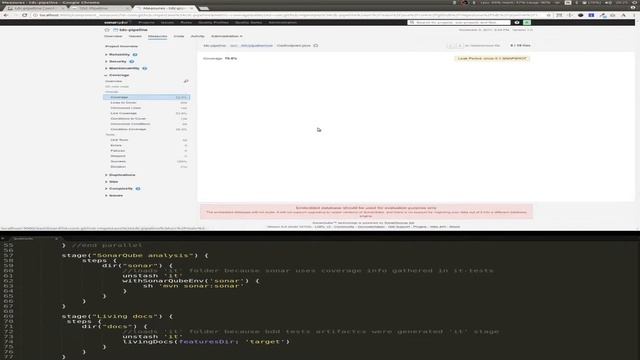This screenshot has width=640, height=360.
Task: Open the Rules item in top navigation
Action: pos(186,22)
